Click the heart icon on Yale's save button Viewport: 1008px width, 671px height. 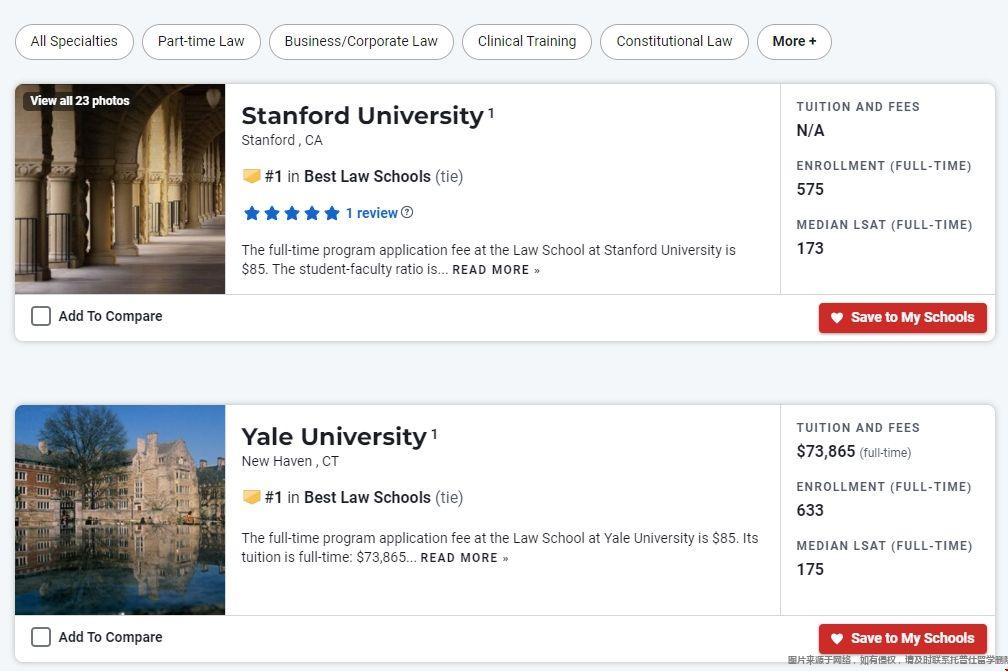pyautogui.click(x=836, y=638)
